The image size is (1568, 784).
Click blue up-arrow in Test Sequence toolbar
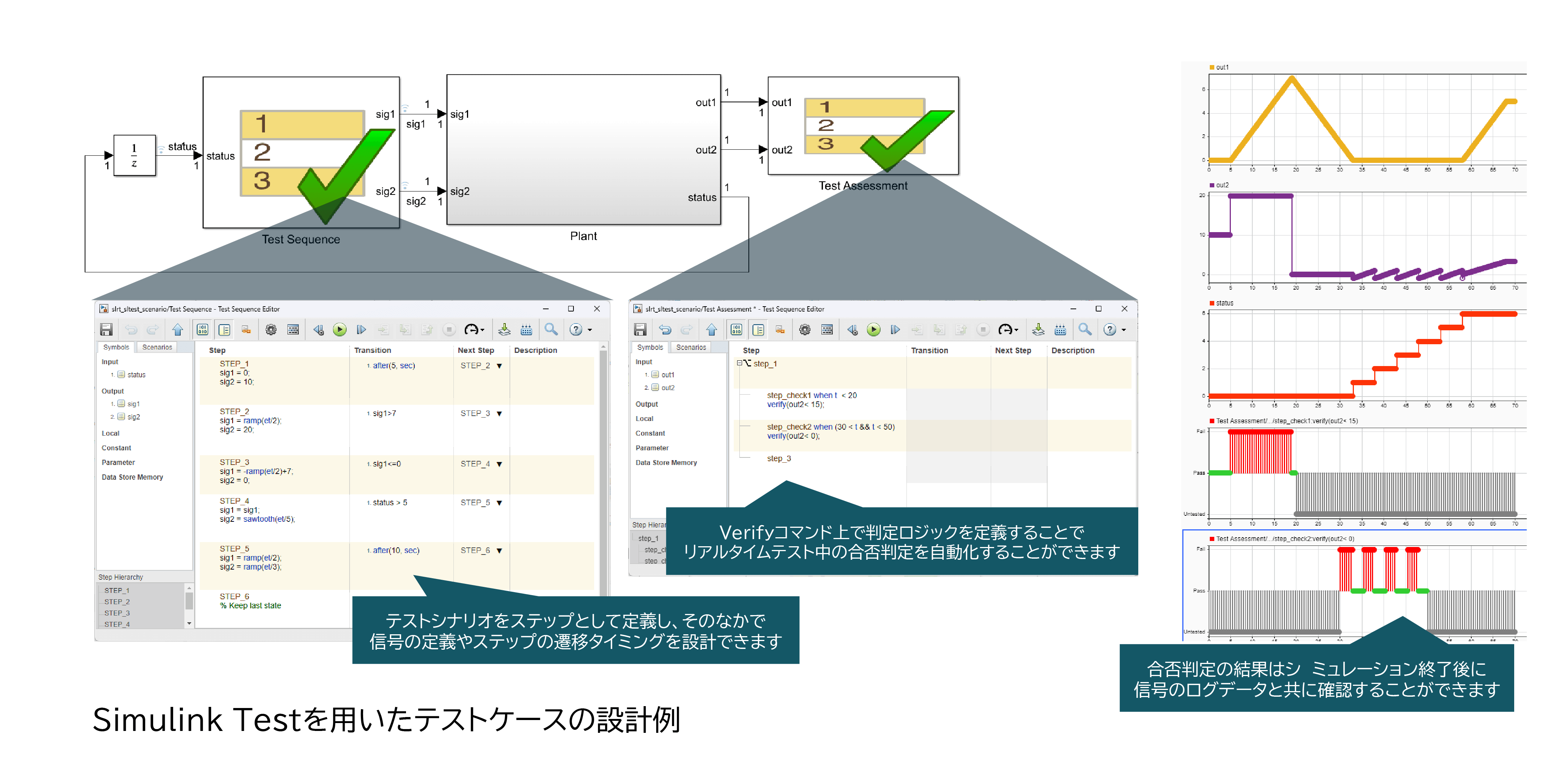click(x=177, y=329)
